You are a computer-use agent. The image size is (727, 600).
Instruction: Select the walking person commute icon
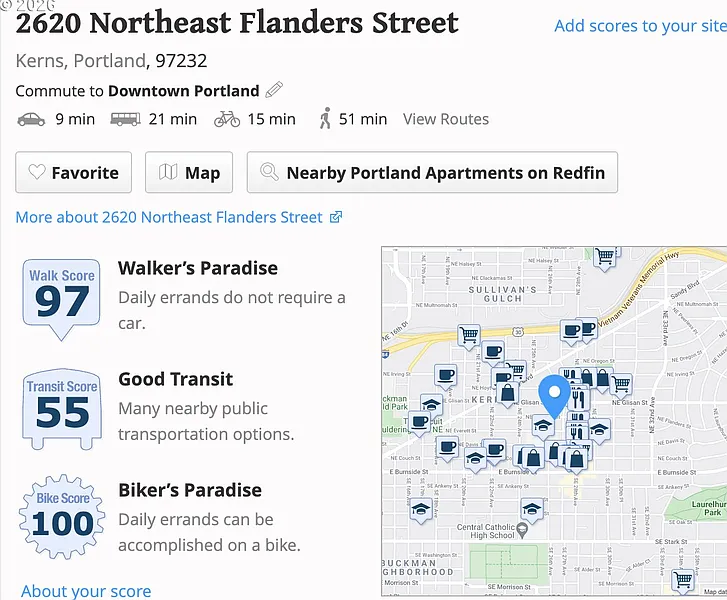[x=325, y=119]
